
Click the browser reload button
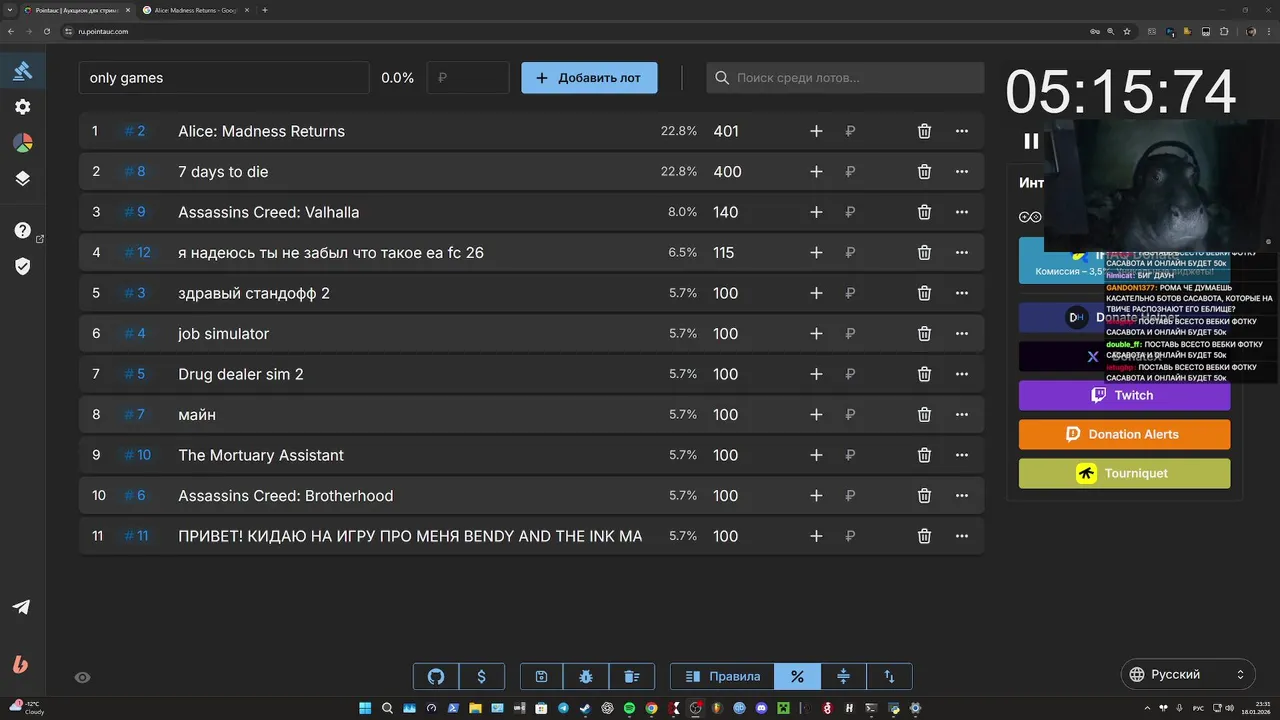point(47,31)
